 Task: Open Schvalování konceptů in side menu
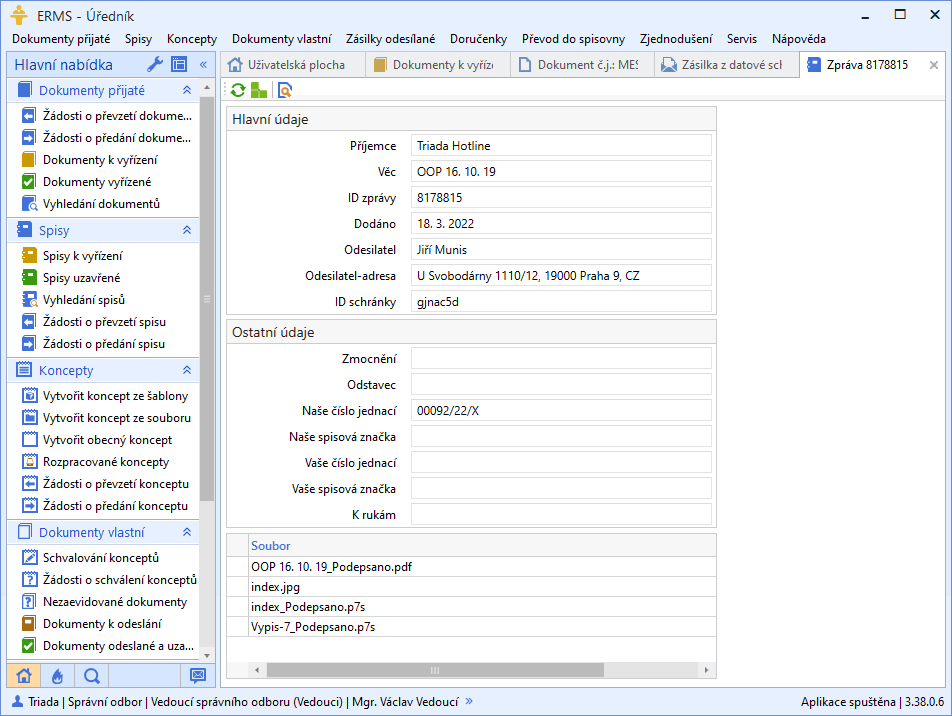coord(101,557)
